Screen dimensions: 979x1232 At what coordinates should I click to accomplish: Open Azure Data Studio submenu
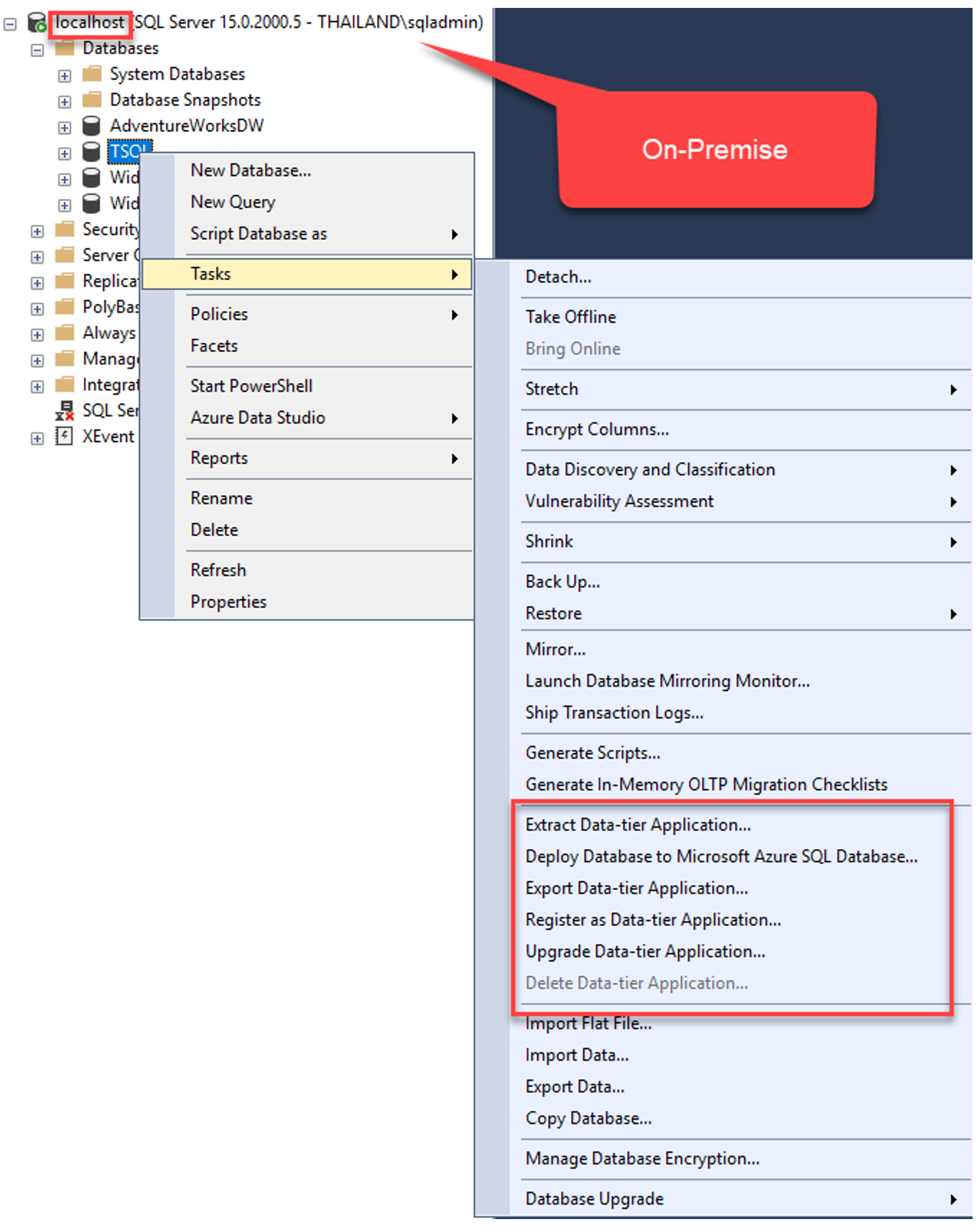click(x=307, y=417)
